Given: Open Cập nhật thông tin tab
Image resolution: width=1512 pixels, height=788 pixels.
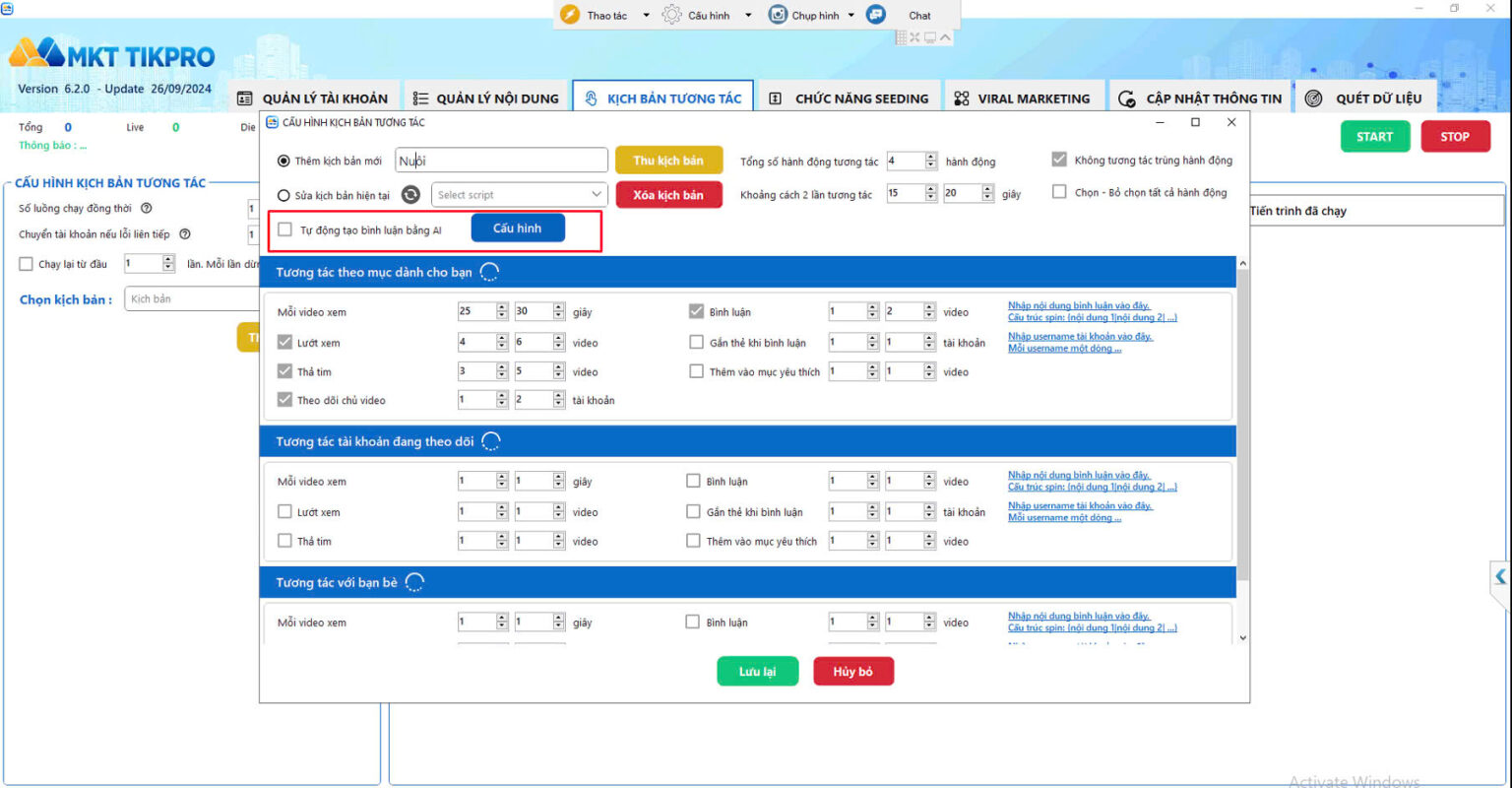Looking at the screenshot, I should click(1200, 98).
